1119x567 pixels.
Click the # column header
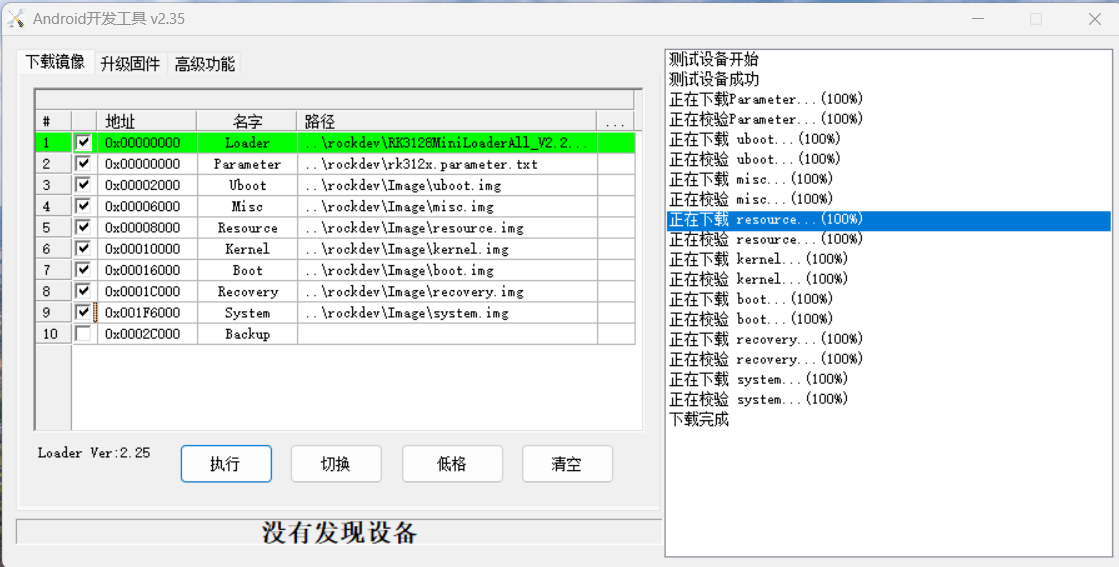[54, 121]
